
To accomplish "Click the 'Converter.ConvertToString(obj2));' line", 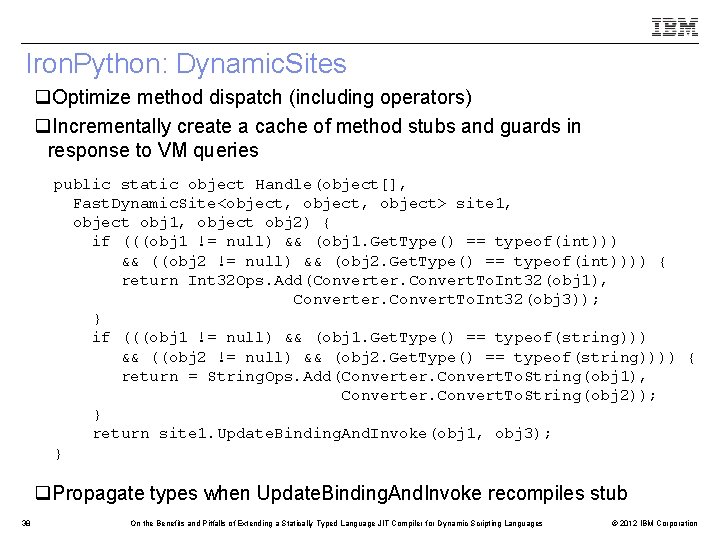I will (x=498, y=396).
